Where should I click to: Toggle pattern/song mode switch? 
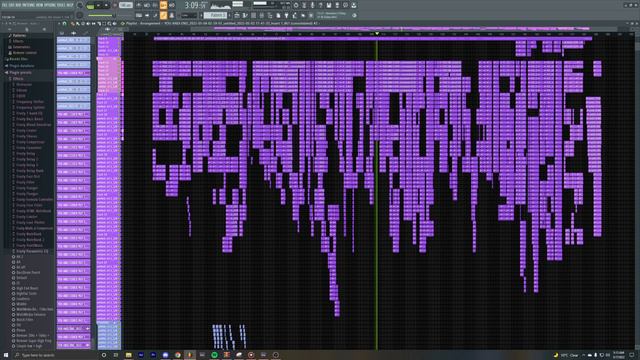(x=90, y=6)
